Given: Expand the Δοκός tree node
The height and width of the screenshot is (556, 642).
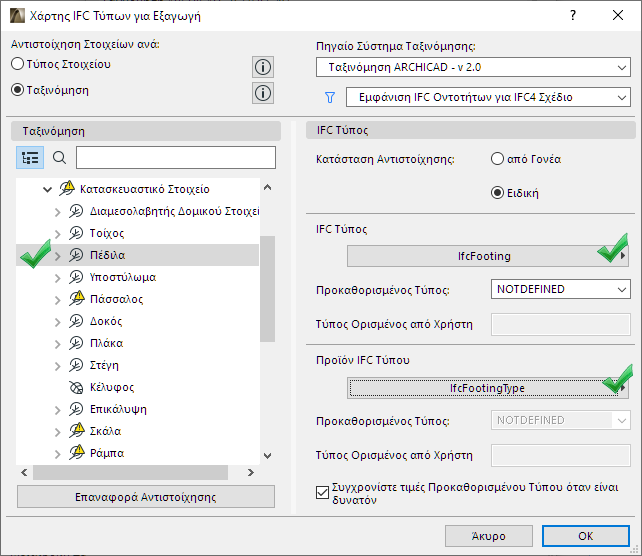Looking at the screenshot, I should tap(58, 322).
